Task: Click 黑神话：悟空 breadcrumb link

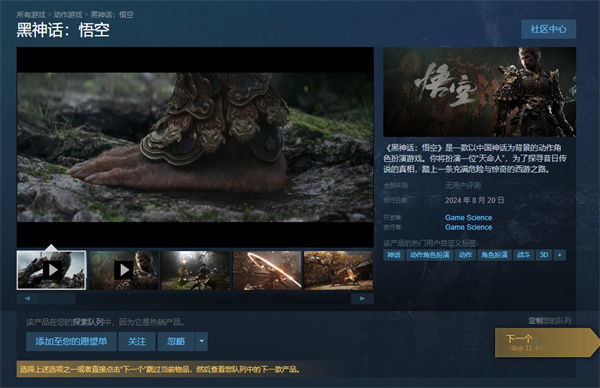Action: [112, 15]
